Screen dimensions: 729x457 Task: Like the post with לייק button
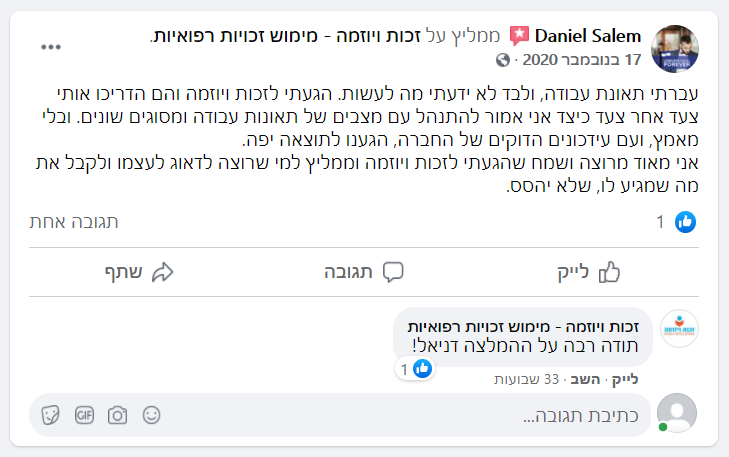pos(589,272)
